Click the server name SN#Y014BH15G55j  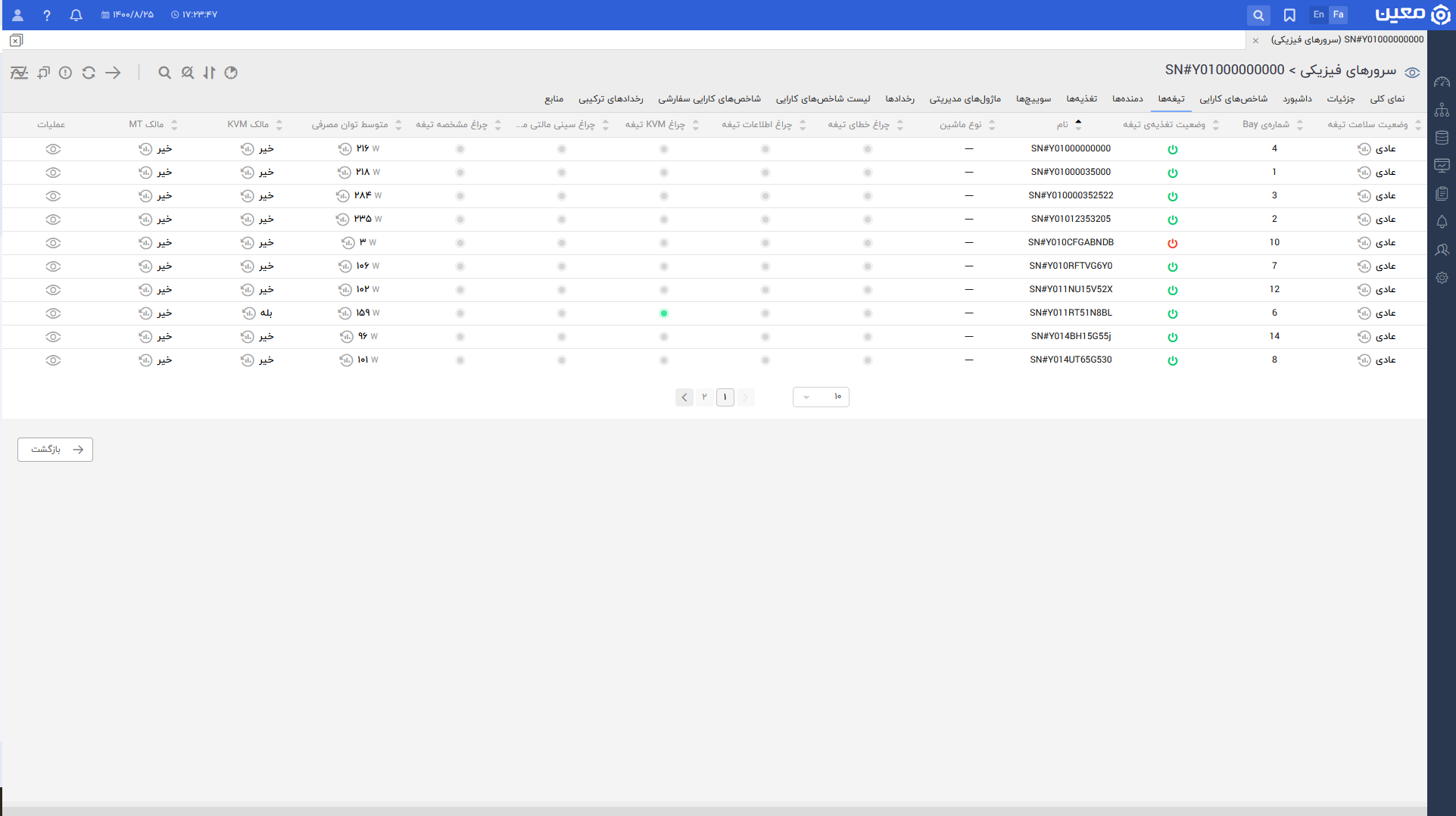click(1071, 337)
